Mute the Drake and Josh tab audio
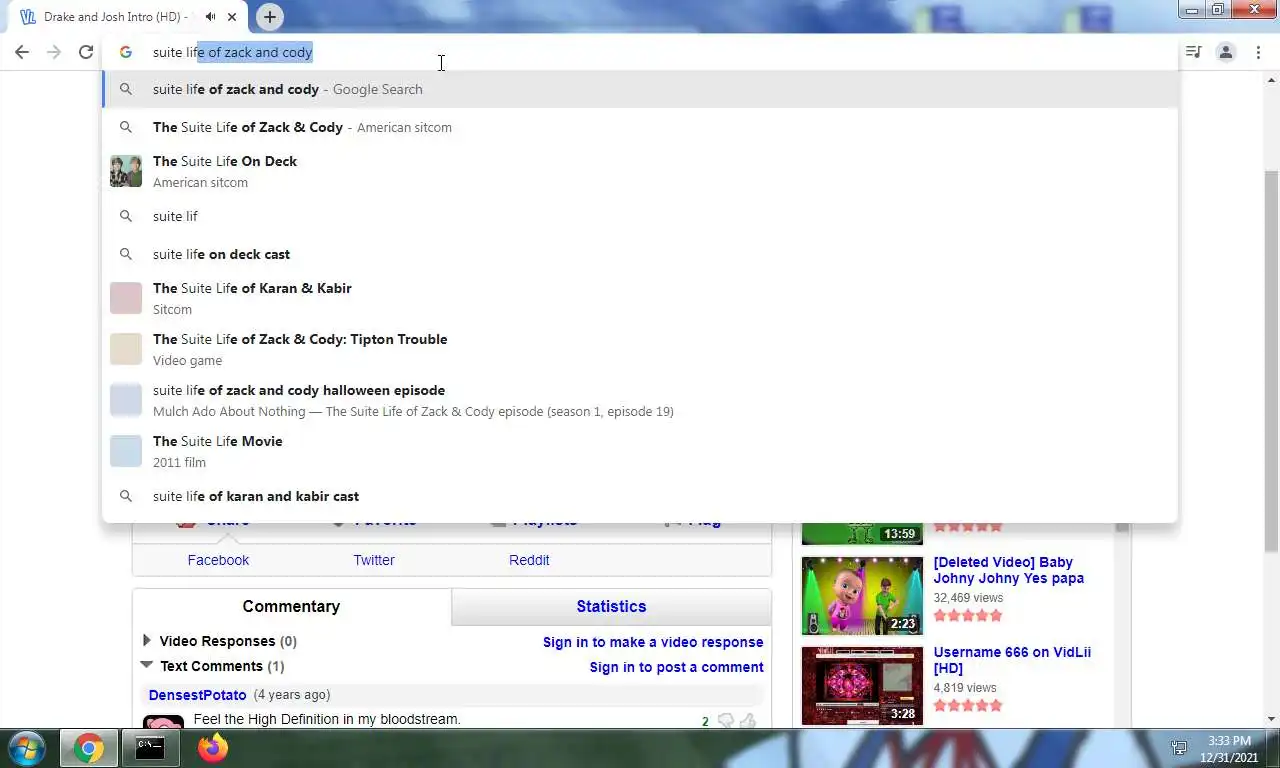 [210, 17]
